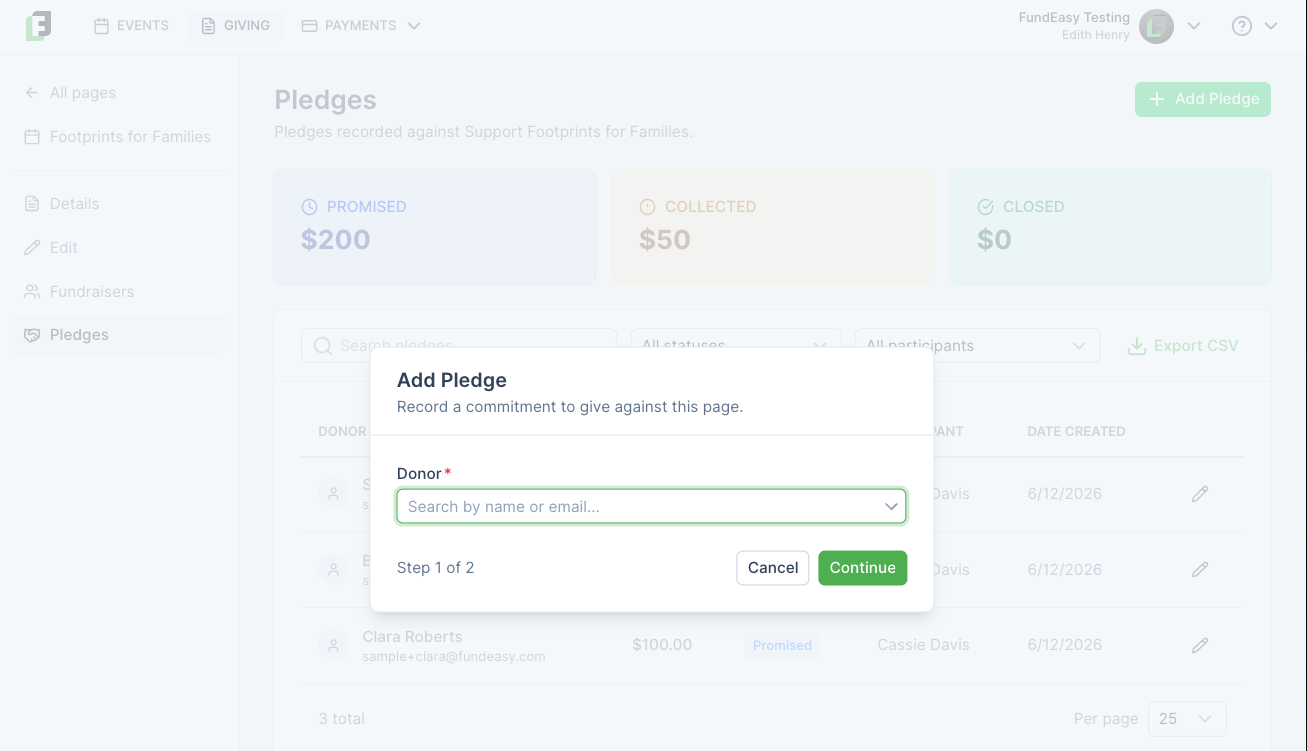Open the Events menu item
The width and height of the screenshot is (1307, 751).
coord(132,26)
